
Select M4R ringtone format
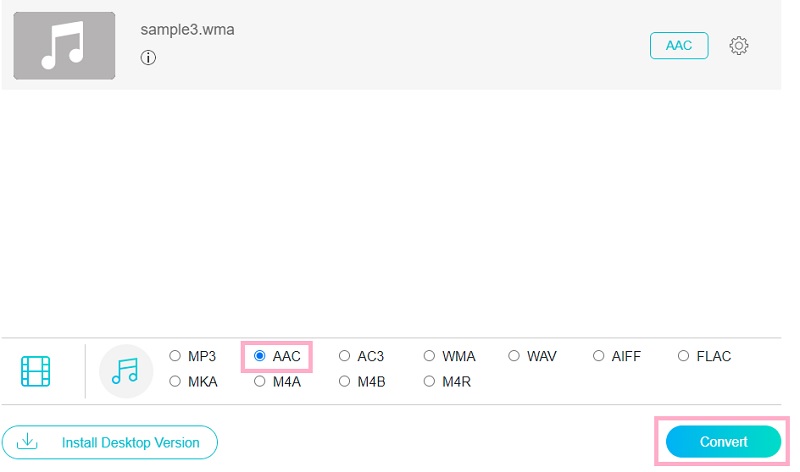coord(430,381)
